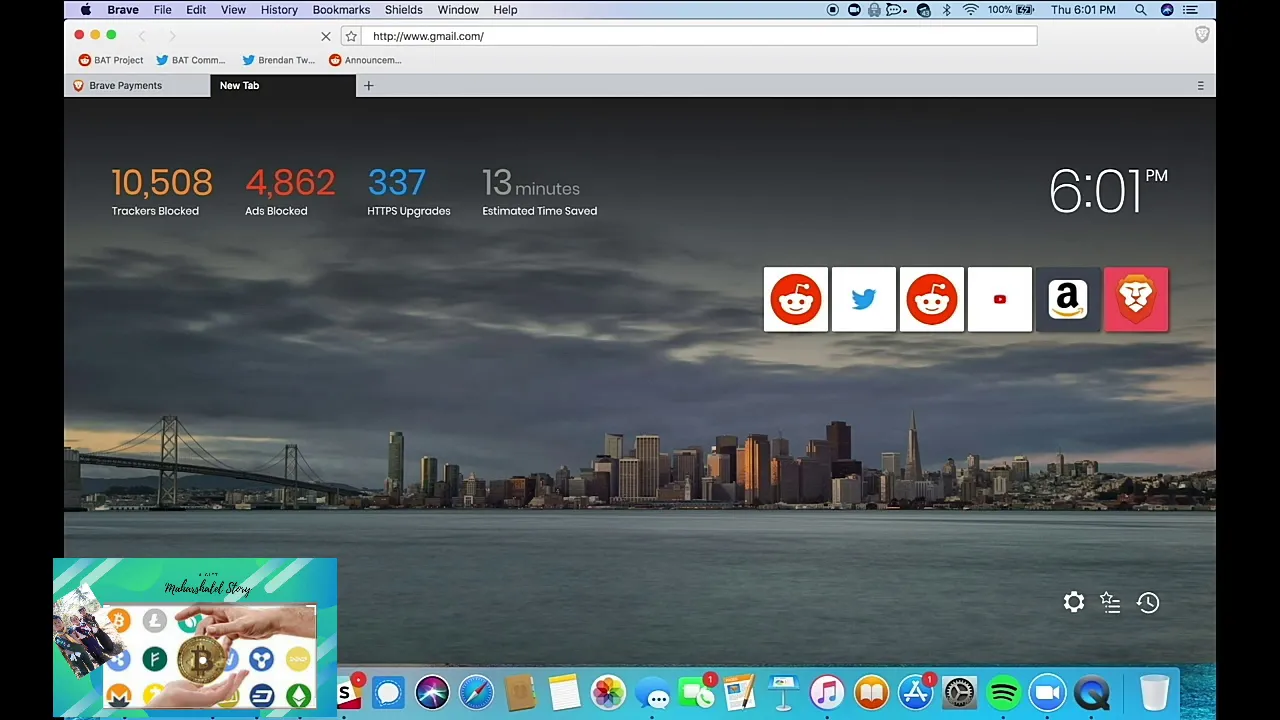Open Photos from the dock
Image resolution: width=1280 pixels, height=720 pixels.
(608, 692)
